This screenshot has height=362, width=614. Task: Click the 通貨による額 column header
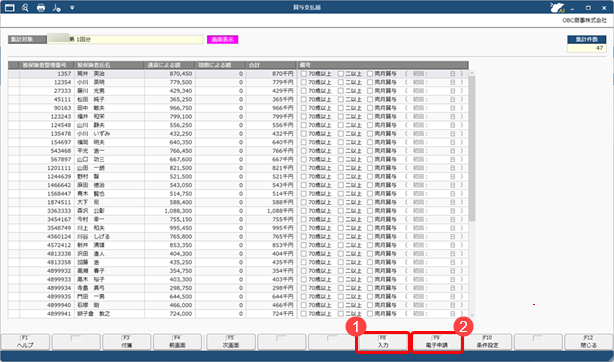(x=170, y=65)
